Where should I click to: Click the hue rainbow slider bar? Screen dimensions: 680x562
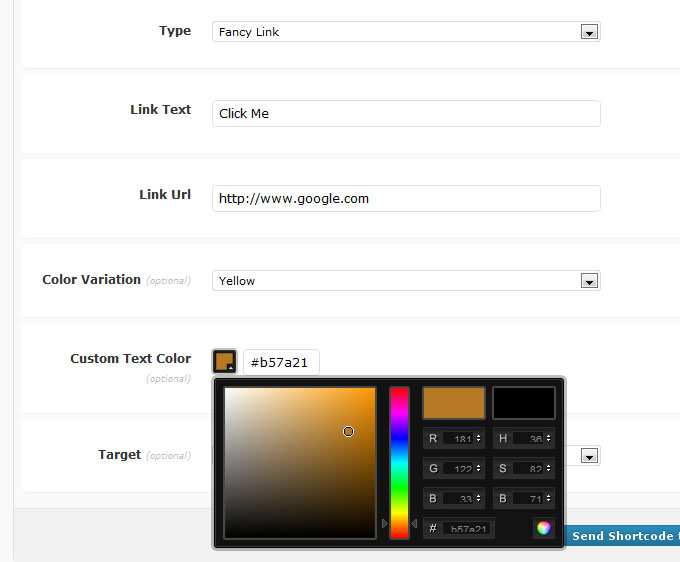coord(399,462)
